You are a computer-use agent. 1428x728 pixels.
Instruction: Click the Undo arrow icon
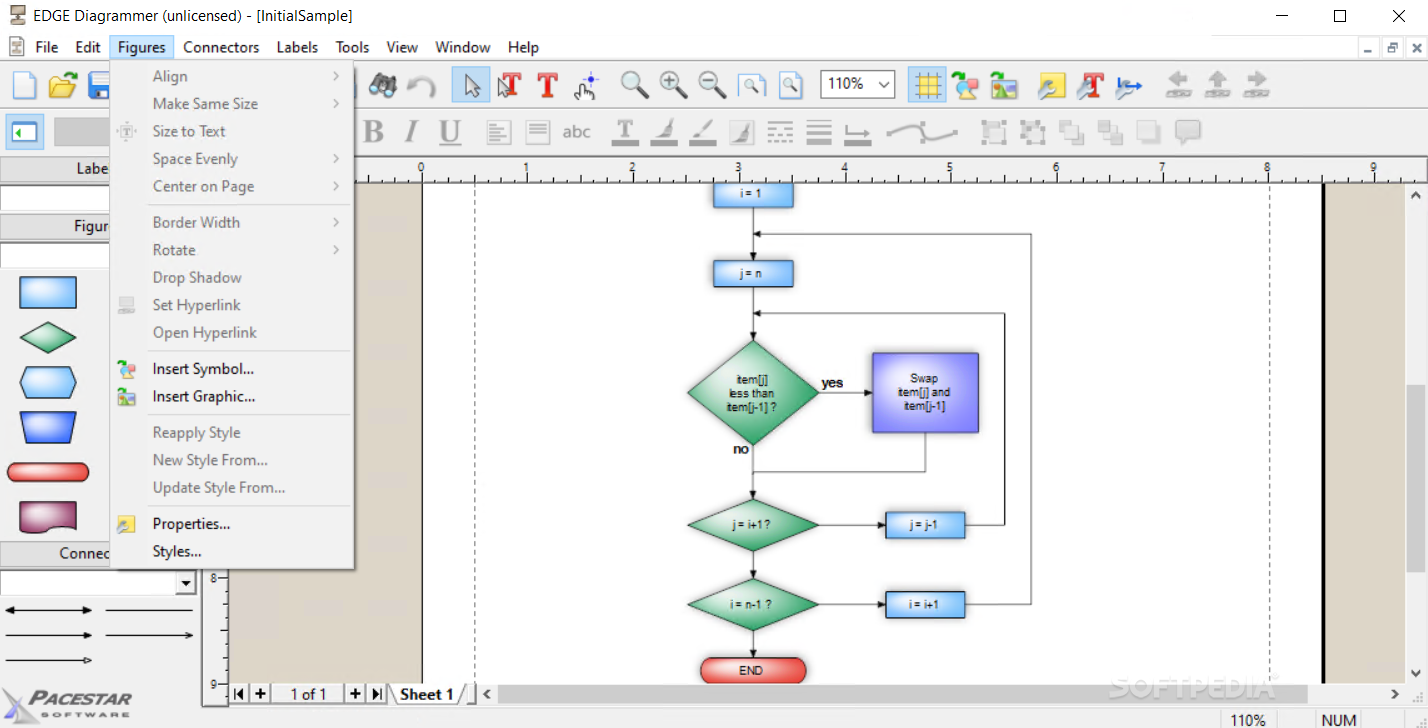click(421, 86)
